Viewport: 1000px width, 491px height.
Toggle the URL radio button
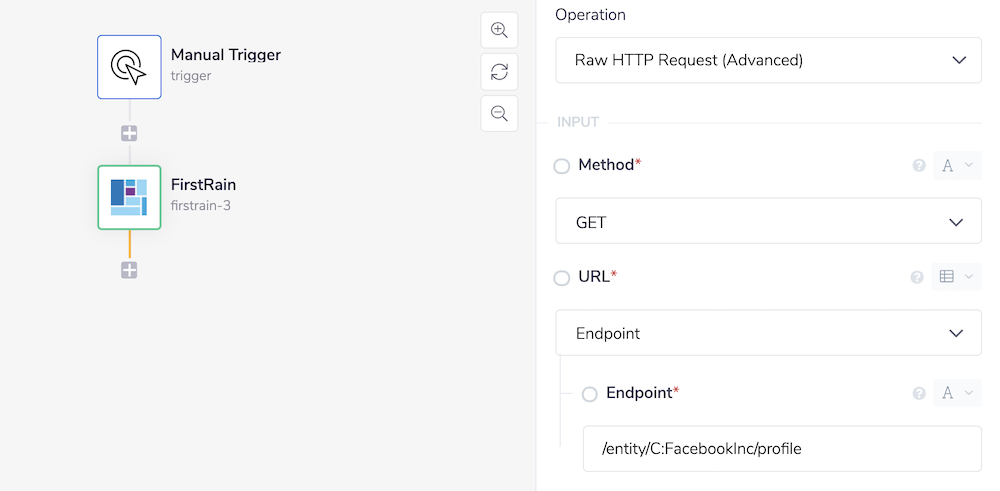click(x=562, y=278)
